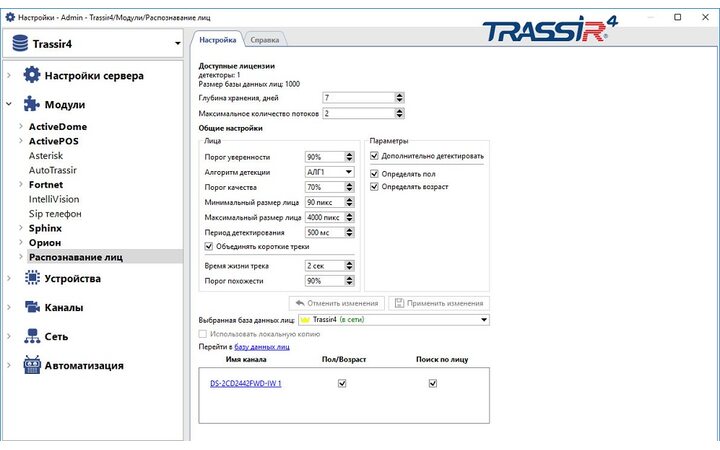Viewport: 720px width, 450px height.
Task: Click Период детектирования stepper arrows
Action: pos(349,233)
